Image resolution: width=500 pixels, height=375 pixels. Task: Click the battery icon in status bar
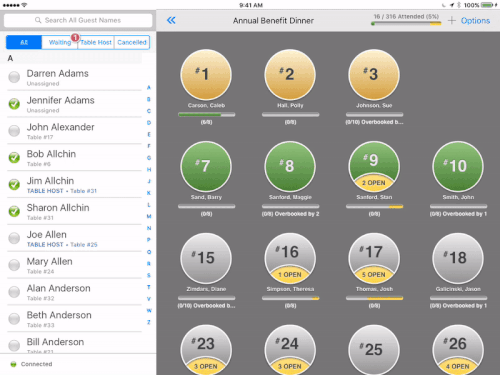pos(487,5)
